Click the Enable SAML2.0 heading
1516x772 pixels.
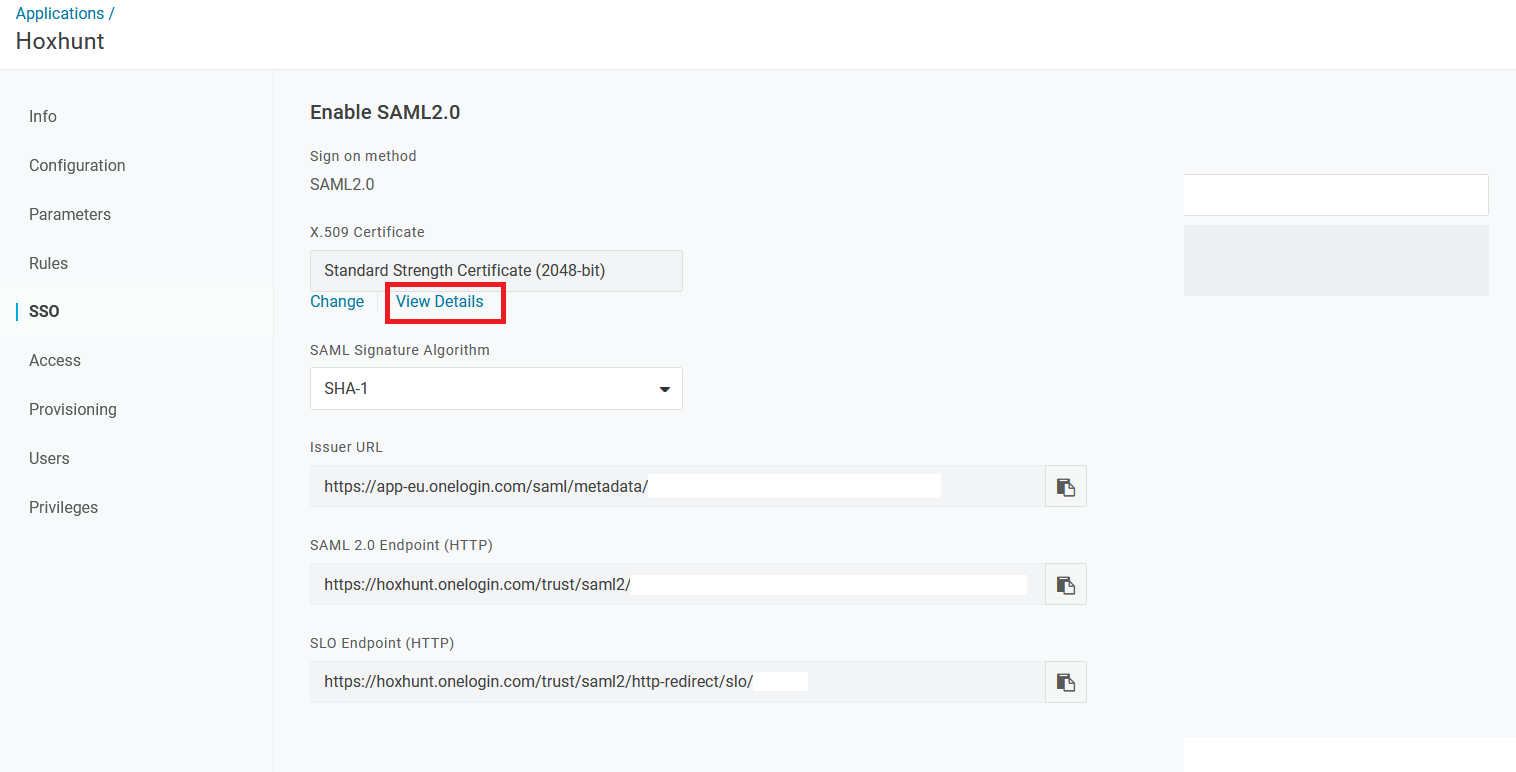tap(385, 112)
